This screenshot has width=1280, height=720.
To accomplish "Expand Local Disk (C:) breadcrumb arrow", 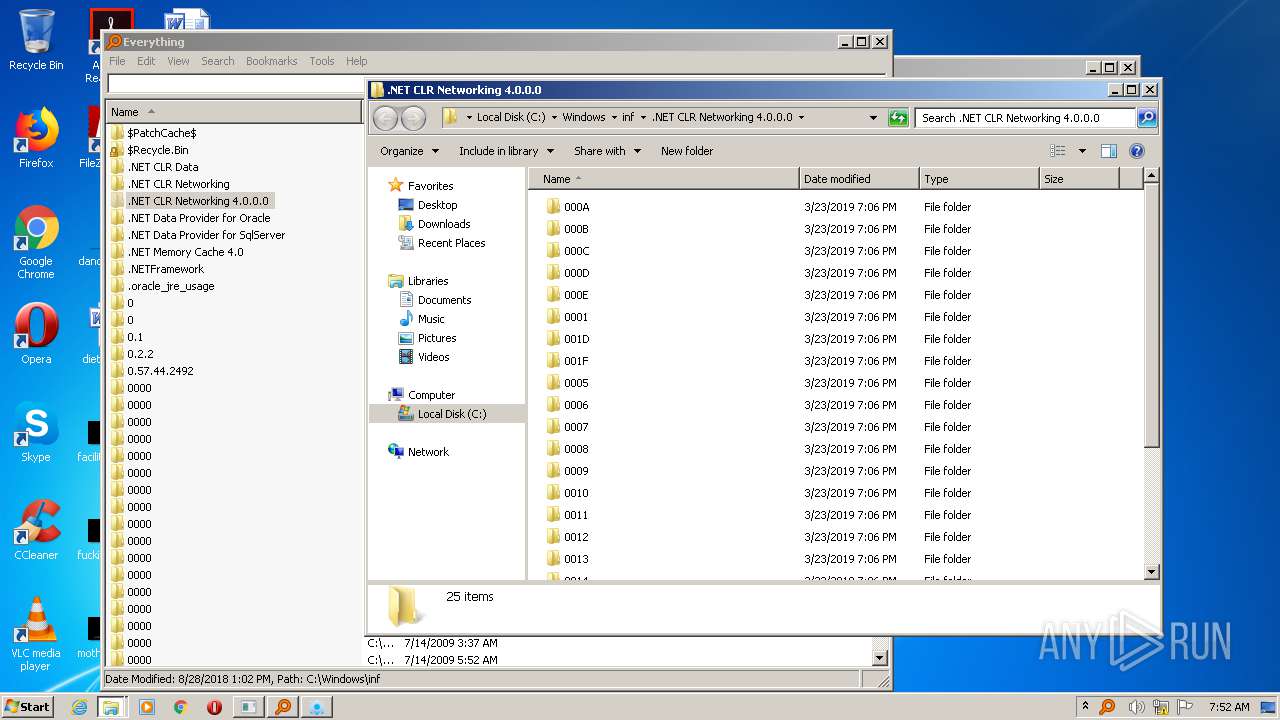I will pos(554,118).
